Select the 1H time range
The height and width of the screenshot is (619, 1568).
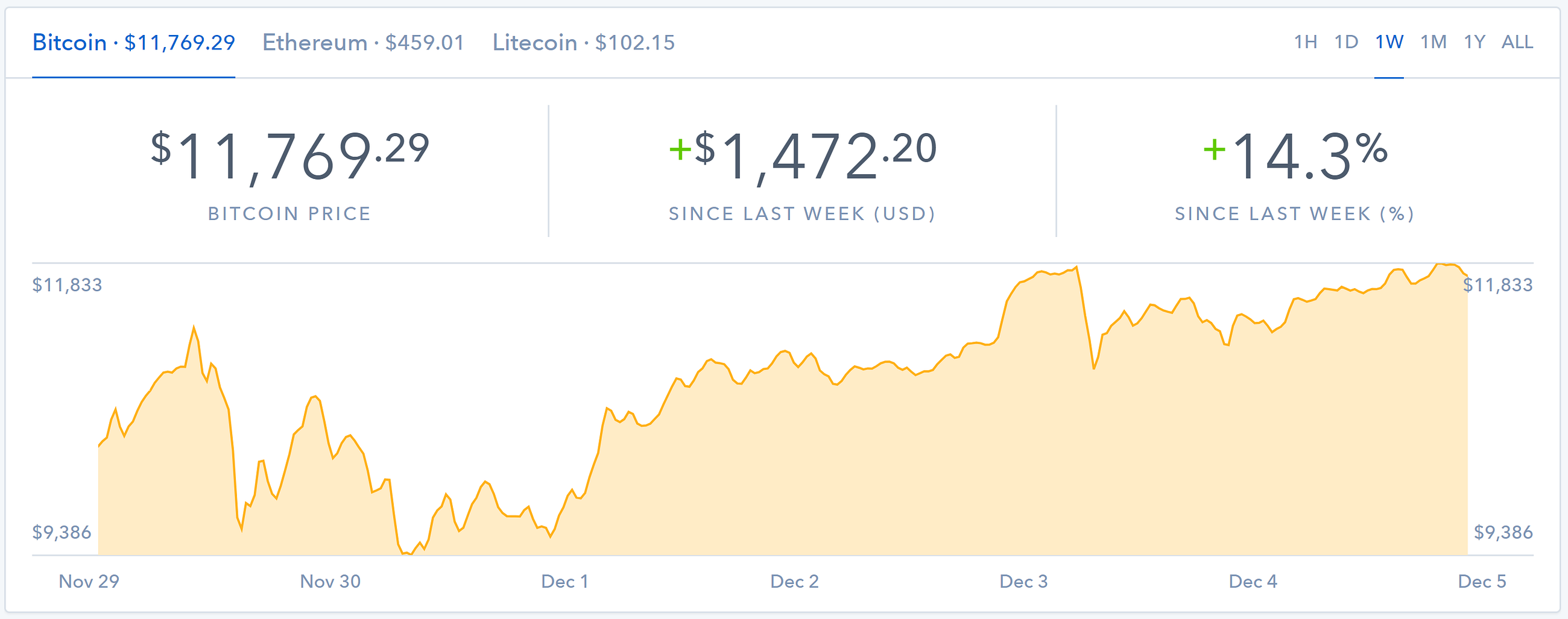[1305, 42]
